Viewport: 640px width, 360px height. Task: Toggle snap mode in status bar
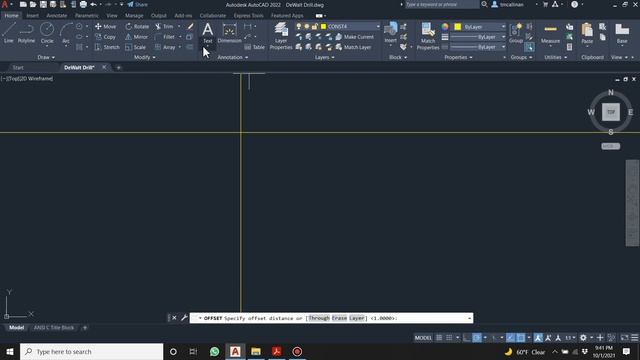pyautogui.click(x=449, y=338)
